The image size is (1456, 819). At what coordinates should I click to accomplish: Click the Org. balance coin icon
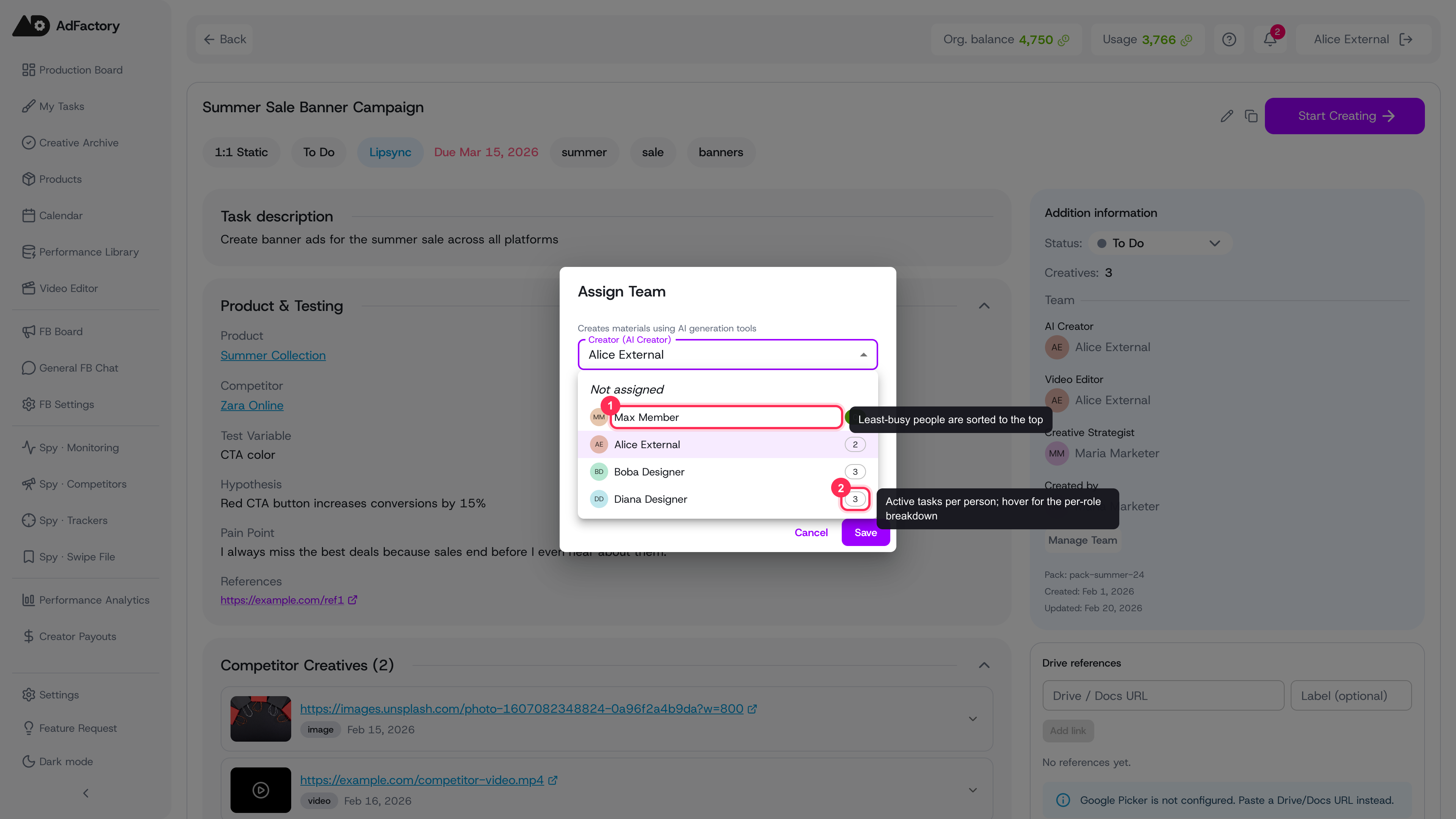click(x=1064, y=39)
